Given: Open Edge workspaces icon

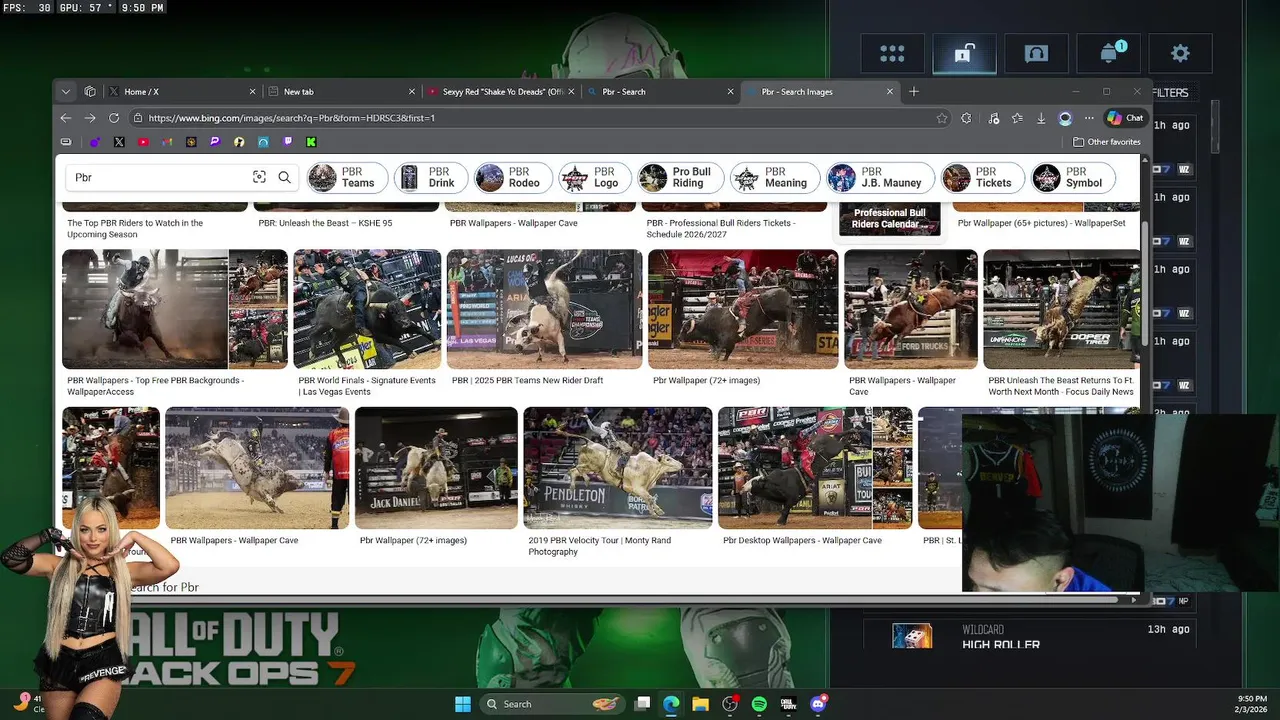Looking at the screenshot, I should pos(90,91).
